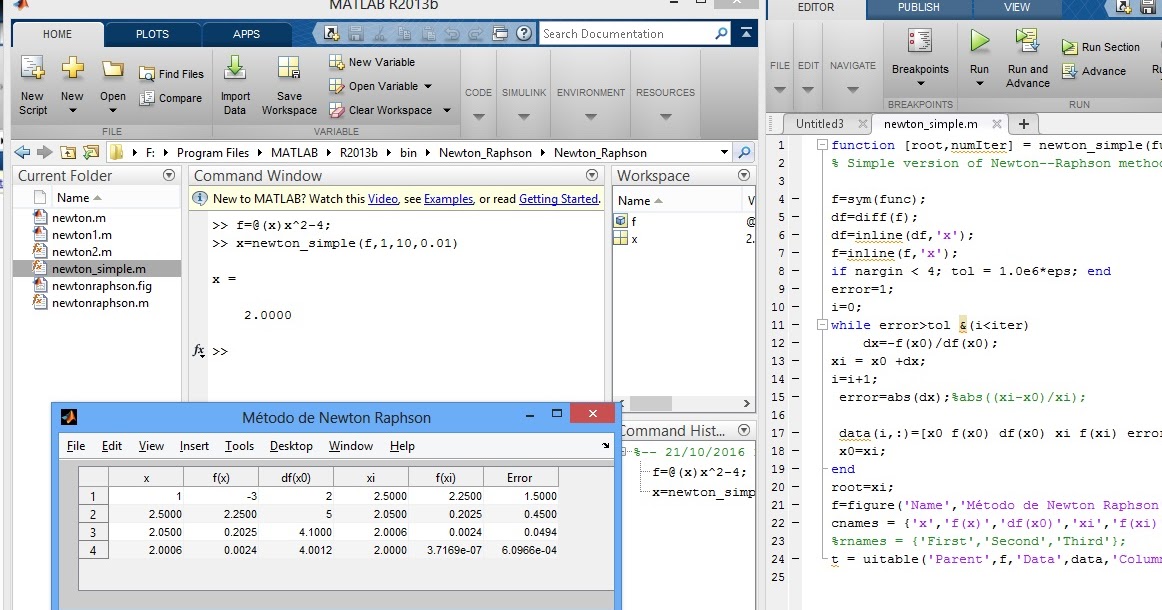Select the Untitled3 editor tab
The height and width of the screenshot is (610, 1162).
(820, 124)
